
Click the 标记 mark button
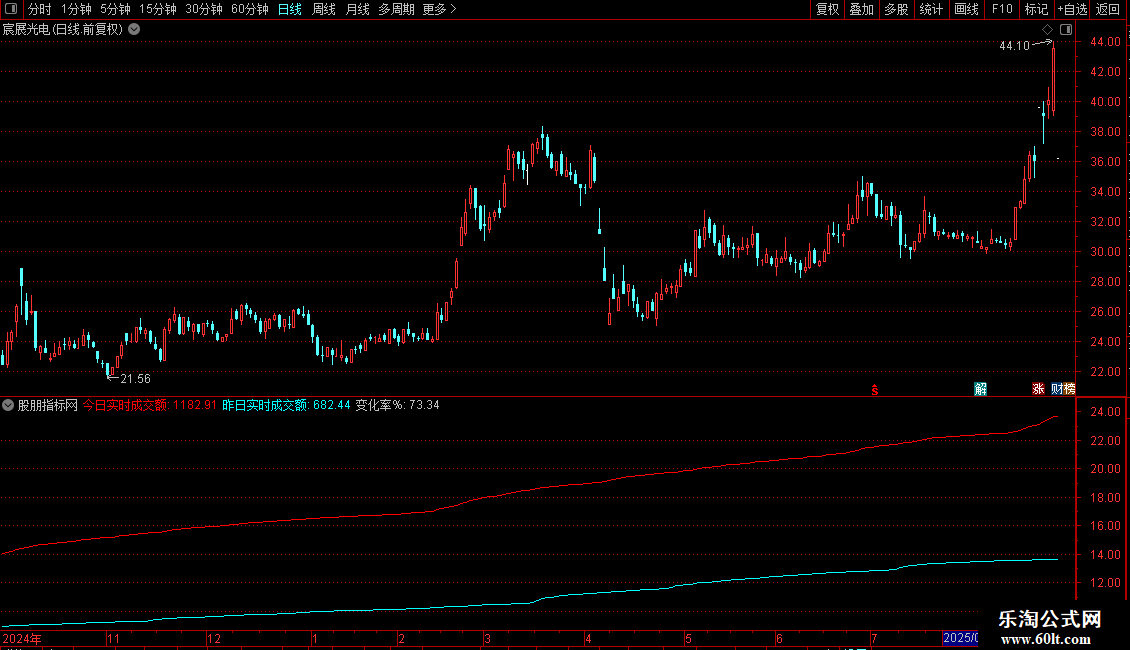(x=1036, y=9)
